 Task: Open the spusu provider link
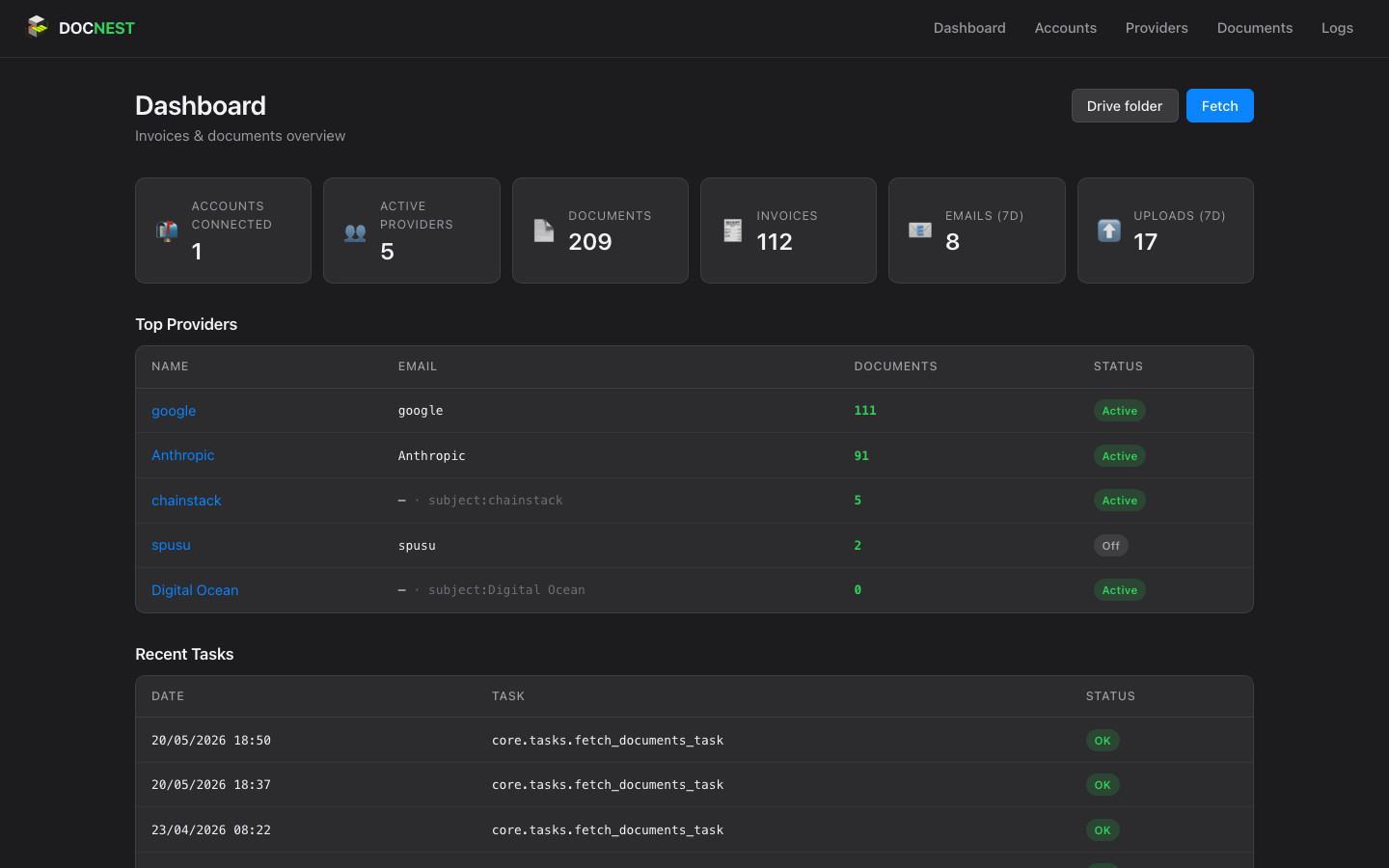pyautogui.click(x=171, y=545)
